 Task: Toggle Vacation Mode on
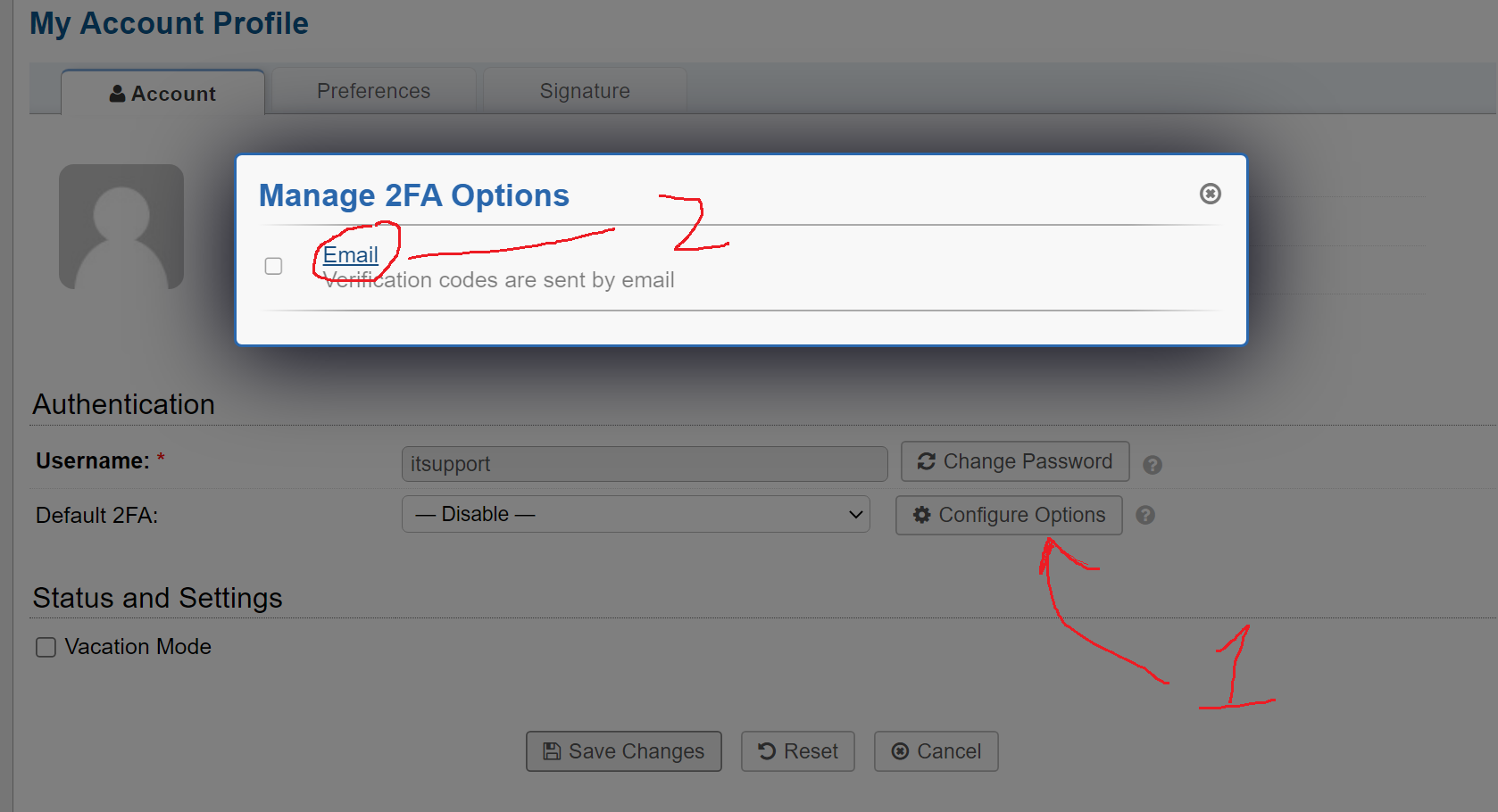tap(45, 646)
